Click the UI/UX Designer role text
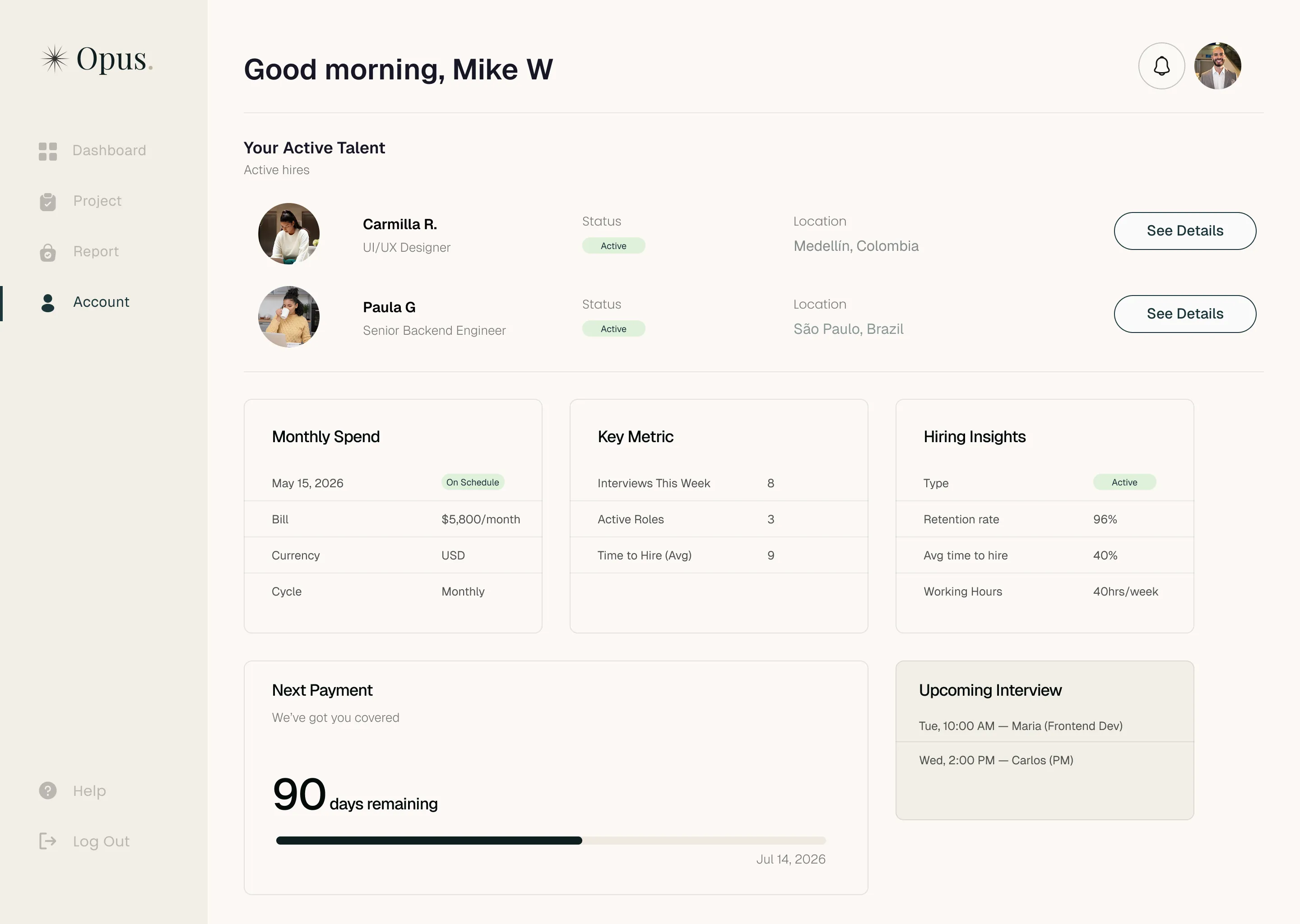 (x=406, y=248)
